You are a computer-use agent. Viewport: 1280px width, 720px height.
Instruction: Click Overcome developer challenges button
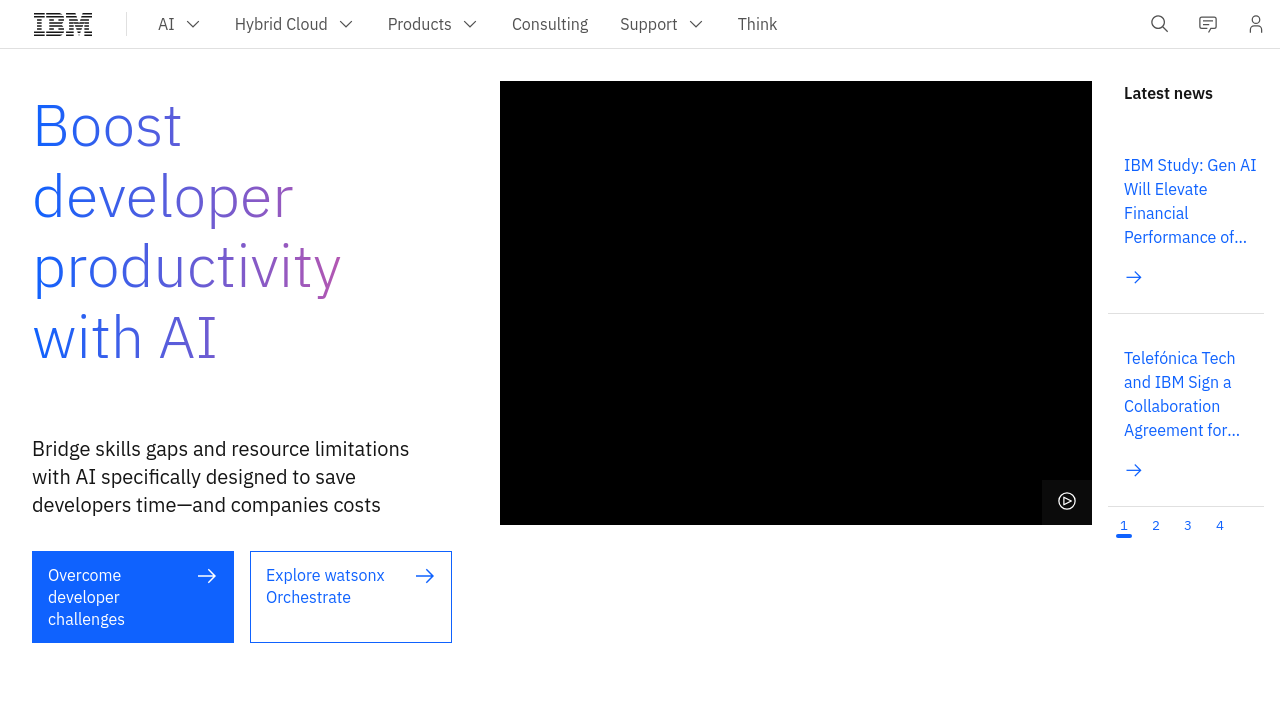point(133,597)
